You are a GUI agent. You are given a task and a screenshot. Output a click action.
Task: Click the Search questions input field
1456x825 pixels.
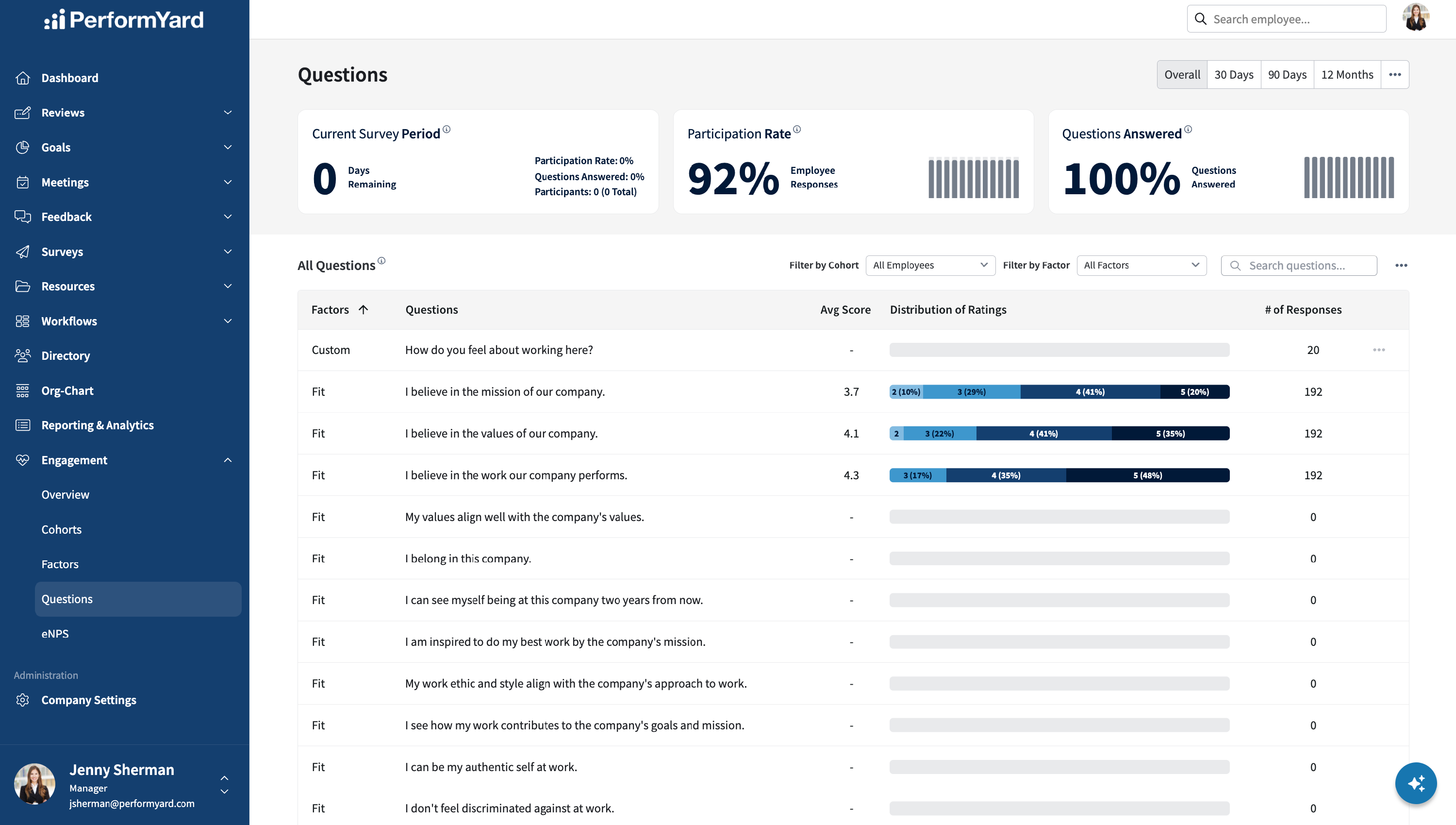click(x=1299, y=265)
